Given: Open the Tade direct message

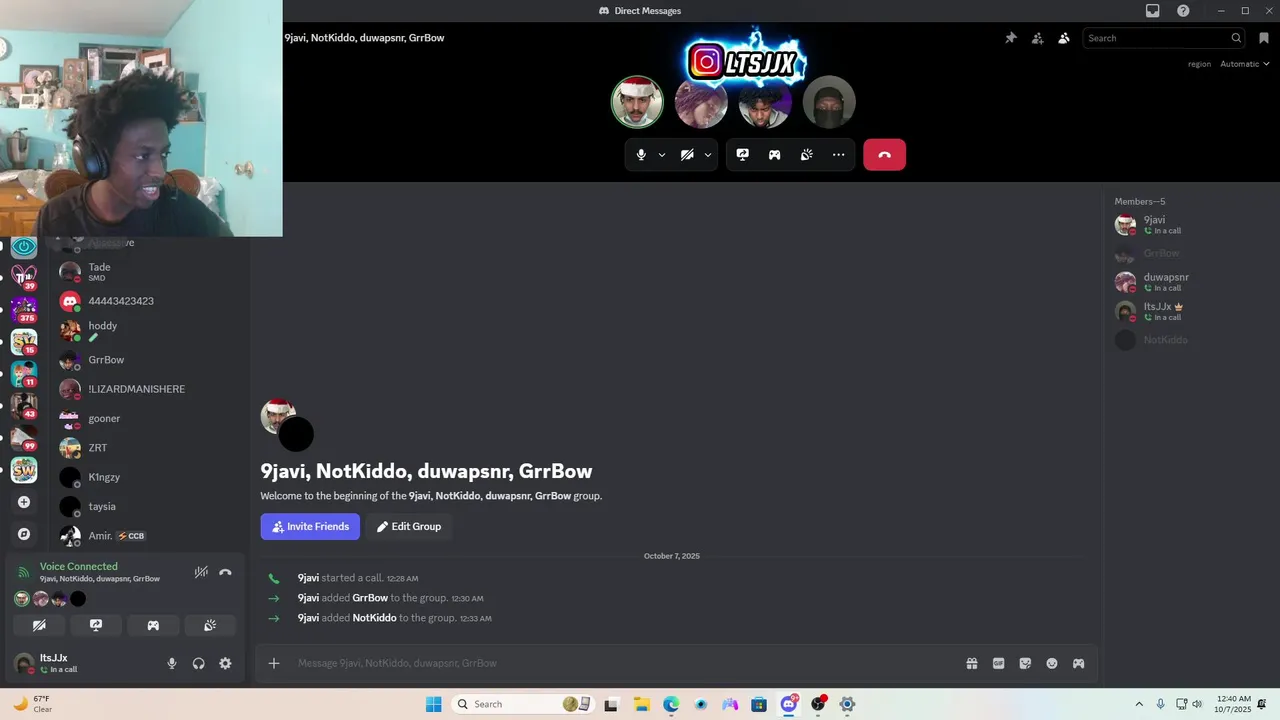Looking at the screenshot, I should tap(150, 272).
